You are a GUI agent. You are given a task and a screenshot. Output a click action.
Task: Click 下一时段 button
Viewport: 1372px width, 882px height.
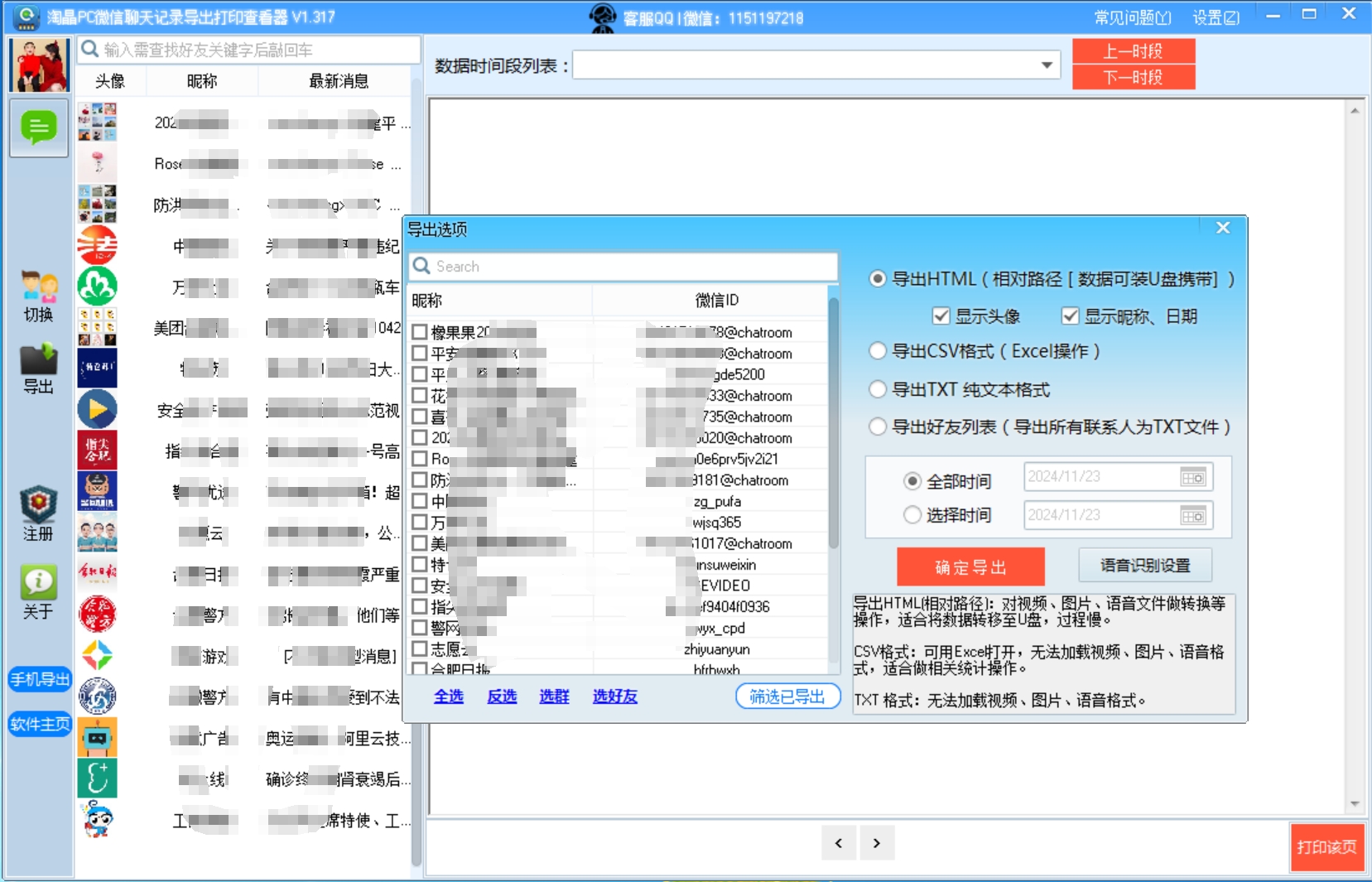(1134, 77)
